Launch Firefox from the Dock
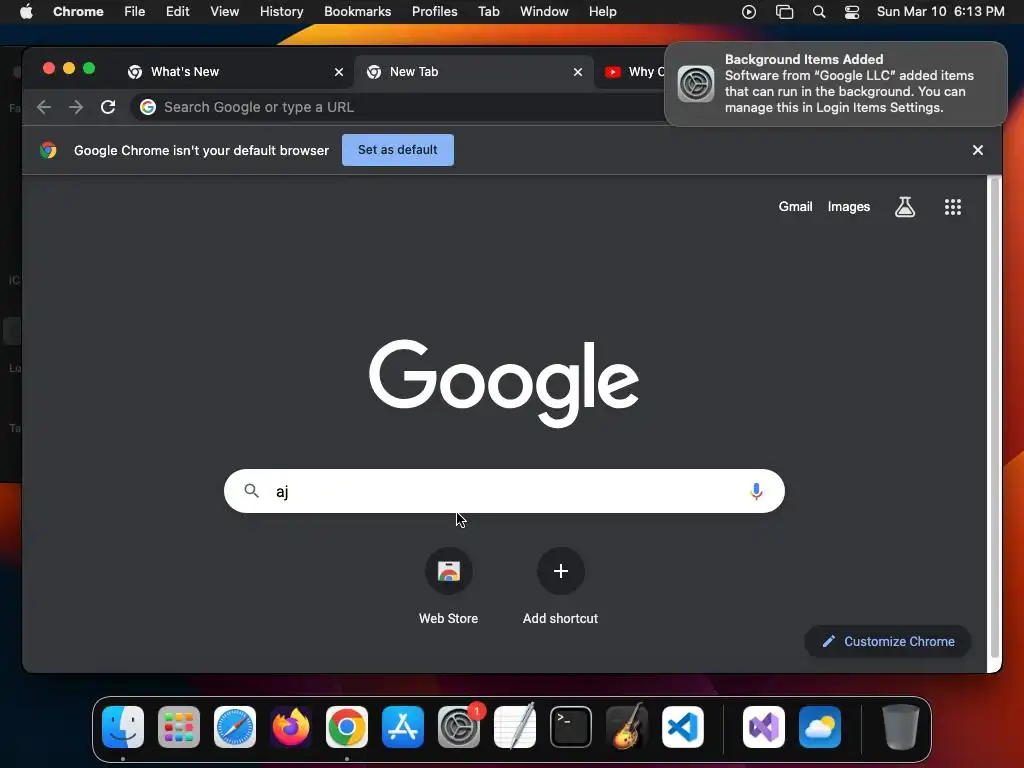 291,727
